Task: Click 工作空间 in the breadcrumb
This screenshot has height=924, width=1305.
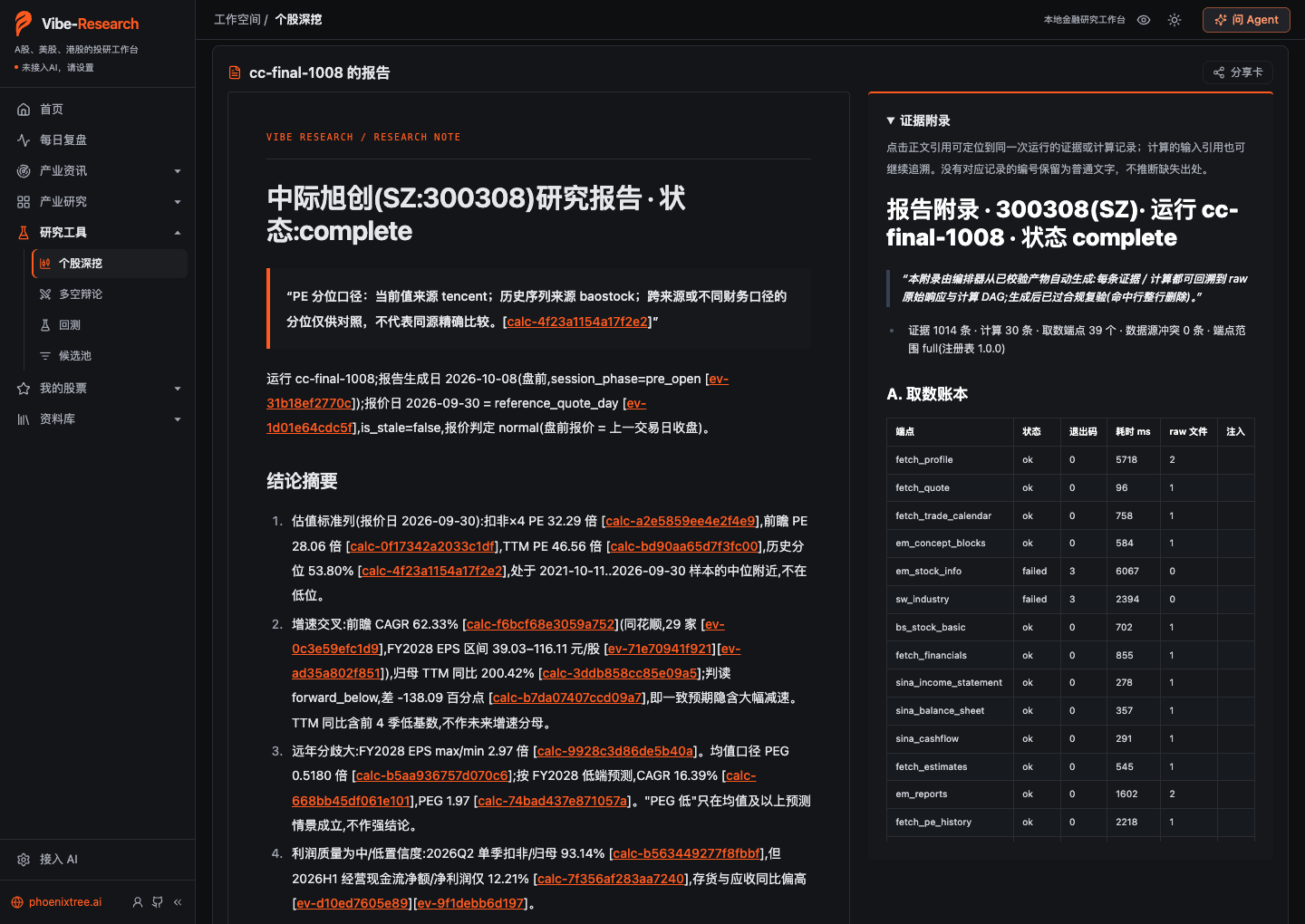Action: pos(237,20)
